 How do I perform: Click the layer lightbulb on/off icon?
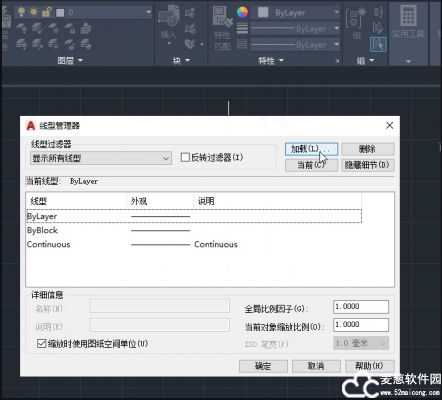(21, 12)
